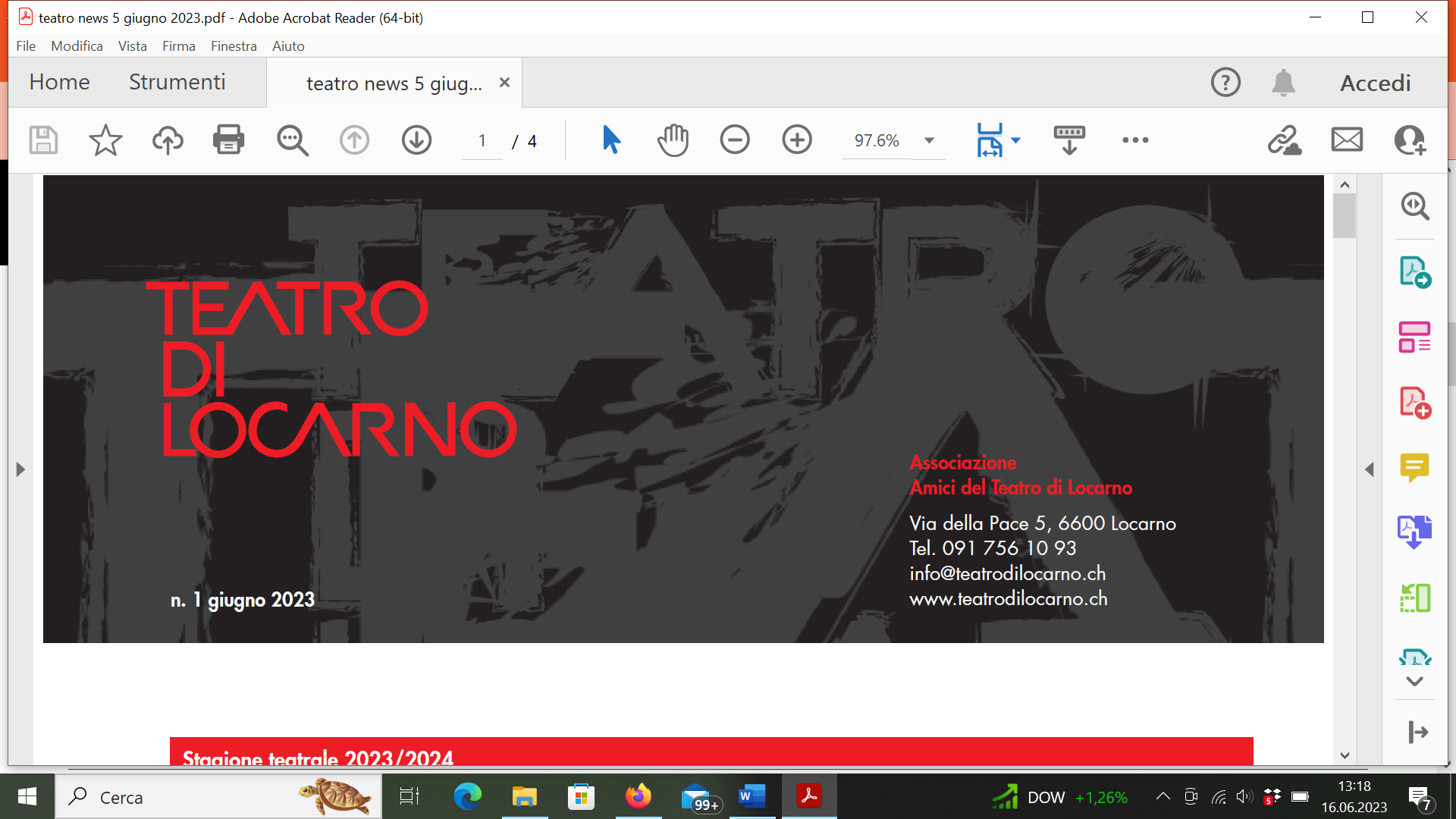Go to the next page
The height and width of the screenshot is (819, 1456).
416,140
